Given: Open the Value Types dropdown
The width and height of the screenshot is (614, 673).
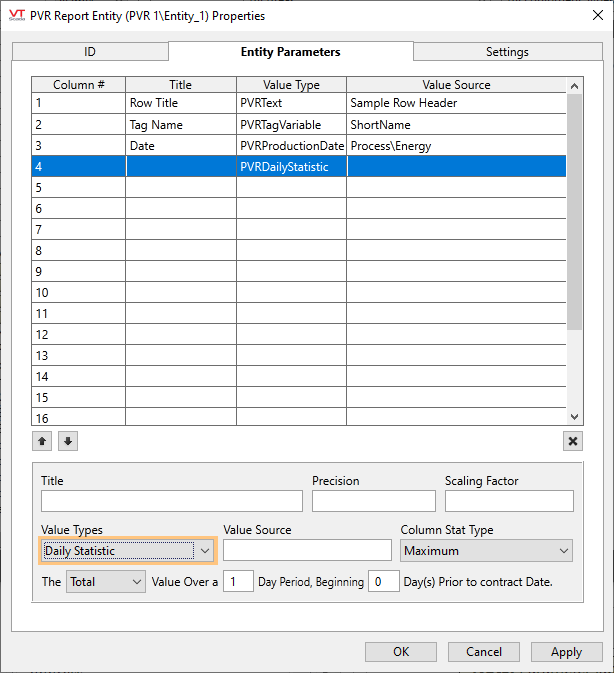Looking at the screenshot, I should (x=128, y=551).
